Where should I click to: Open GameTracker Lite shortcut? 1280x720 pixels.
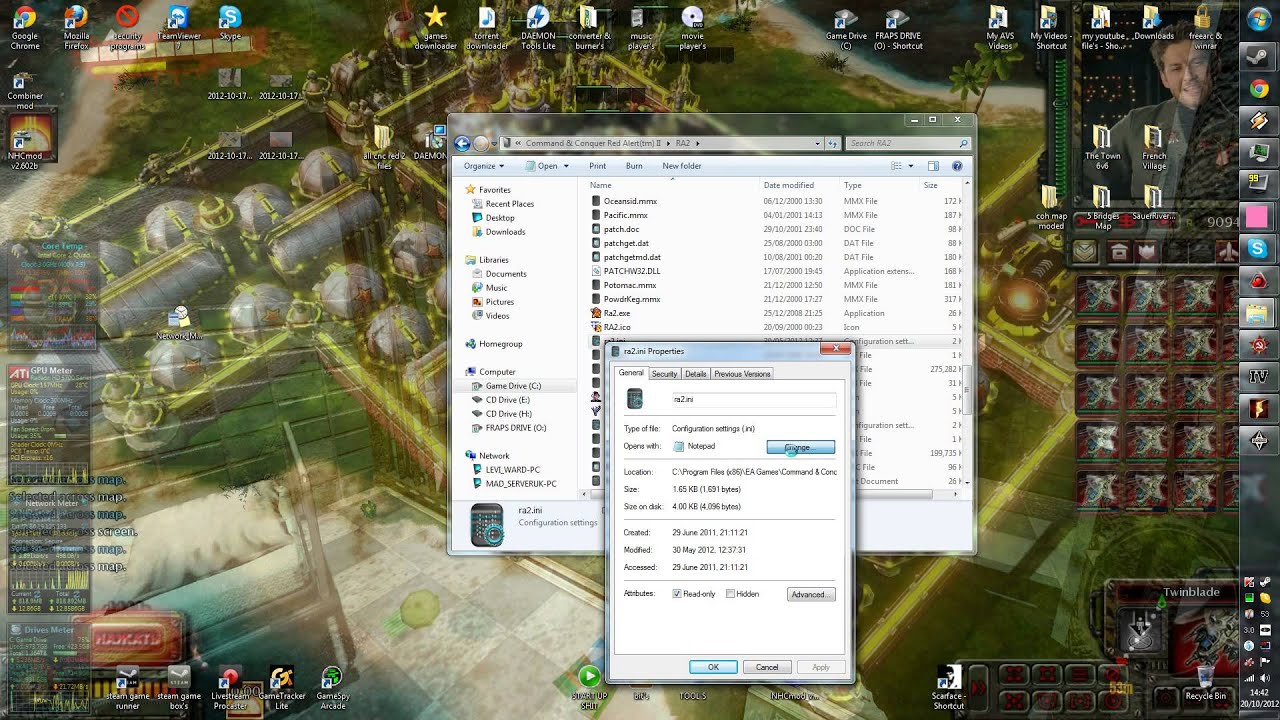[281, 688]
